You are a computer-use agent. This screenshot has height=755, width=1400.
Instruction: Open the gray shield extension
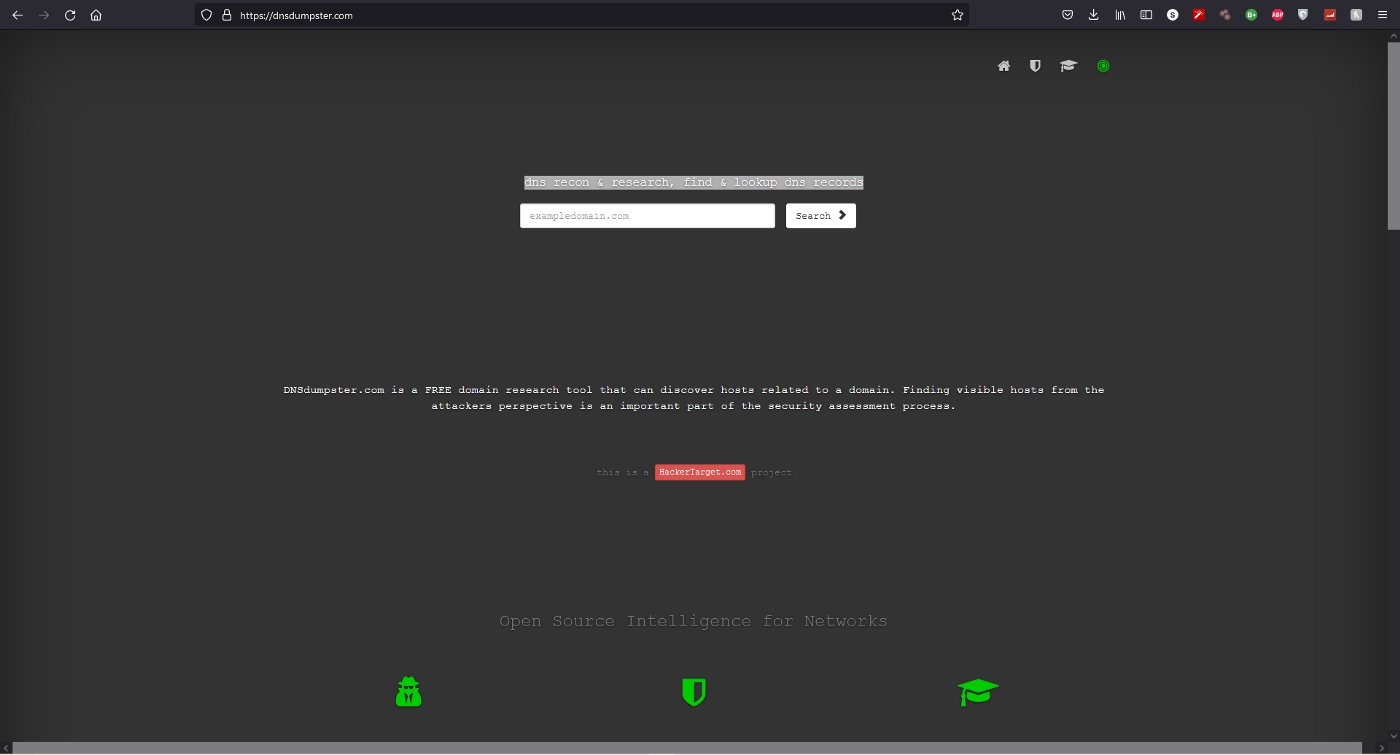point(1303,15)
